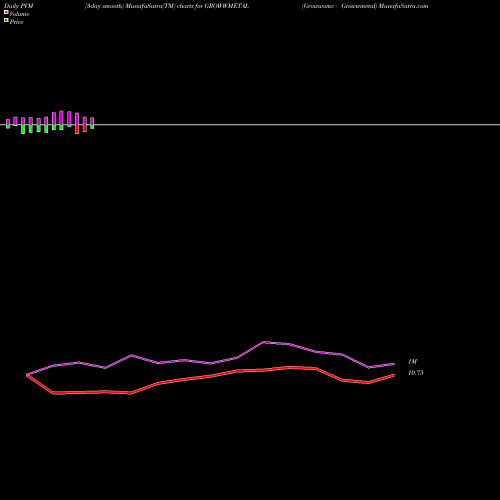Click the '10.75' price value label
Screen dimensions: 500x500
coord(416,373)
